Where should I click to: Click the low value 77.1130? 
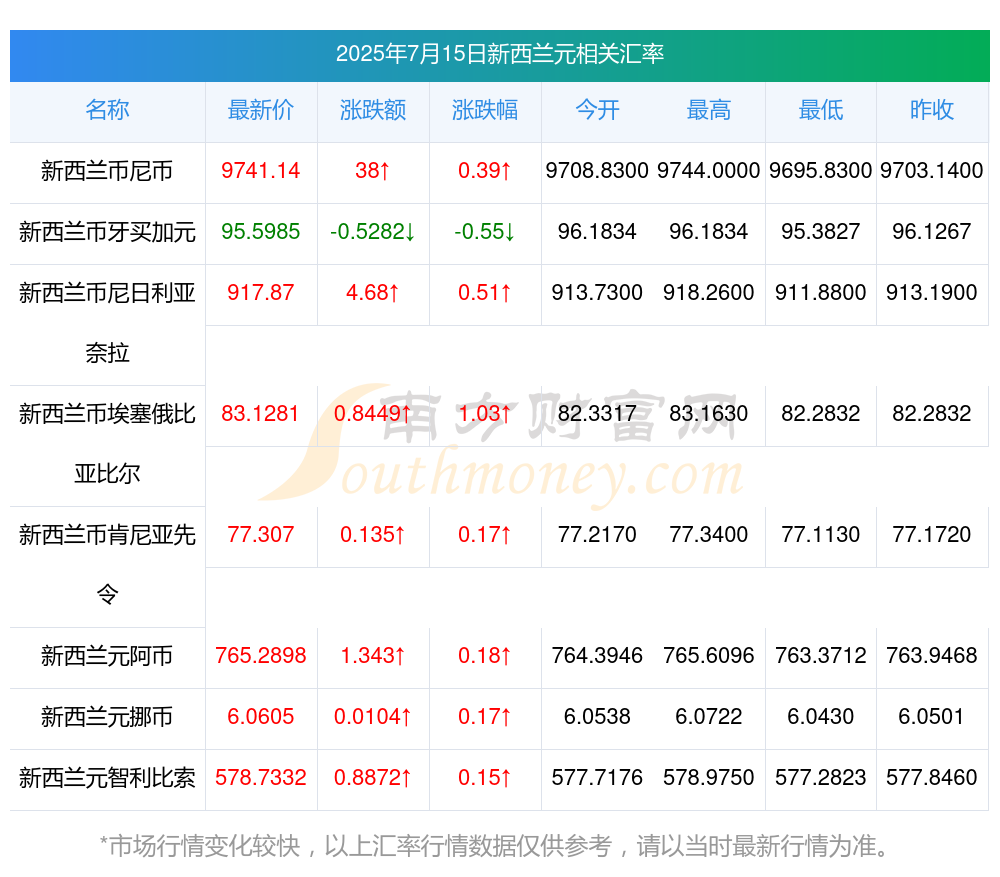(x=821, y=534)
